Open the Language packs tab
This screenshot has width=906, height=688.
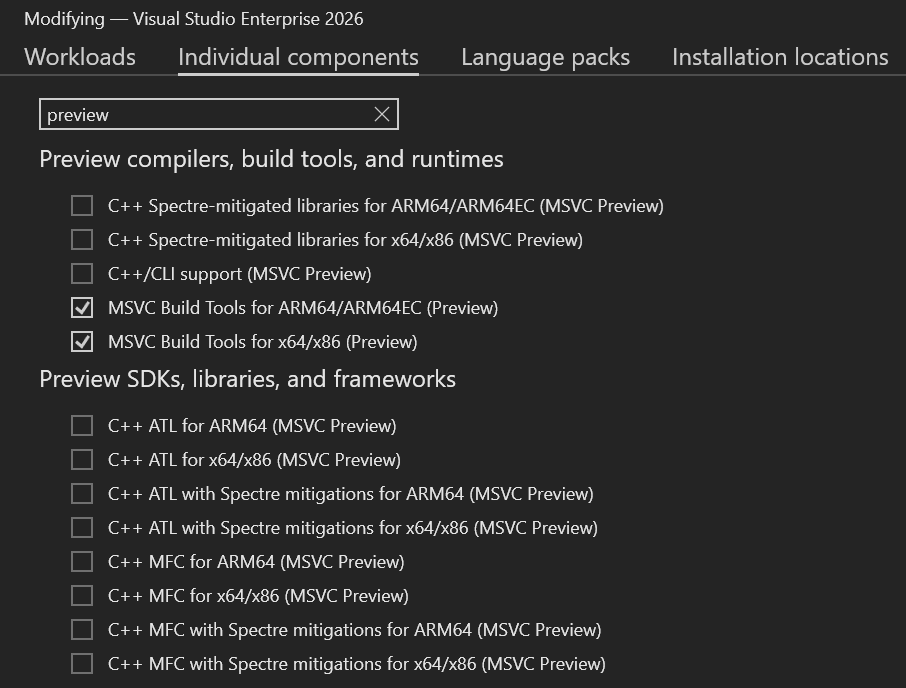coord(545,57)
